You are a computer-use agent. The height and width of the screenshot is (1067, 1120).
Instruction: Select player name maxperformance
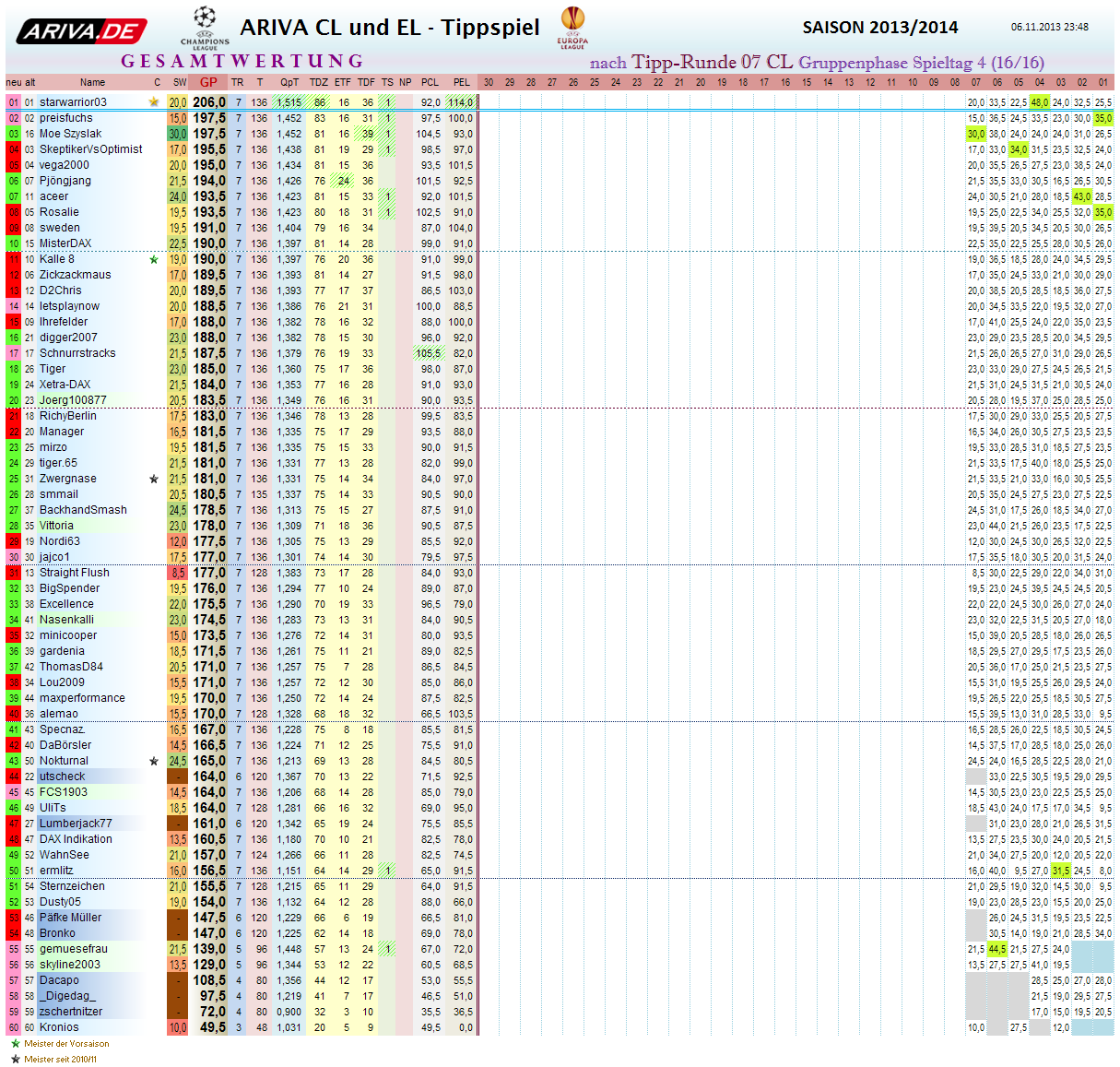(x=82, y=698)
